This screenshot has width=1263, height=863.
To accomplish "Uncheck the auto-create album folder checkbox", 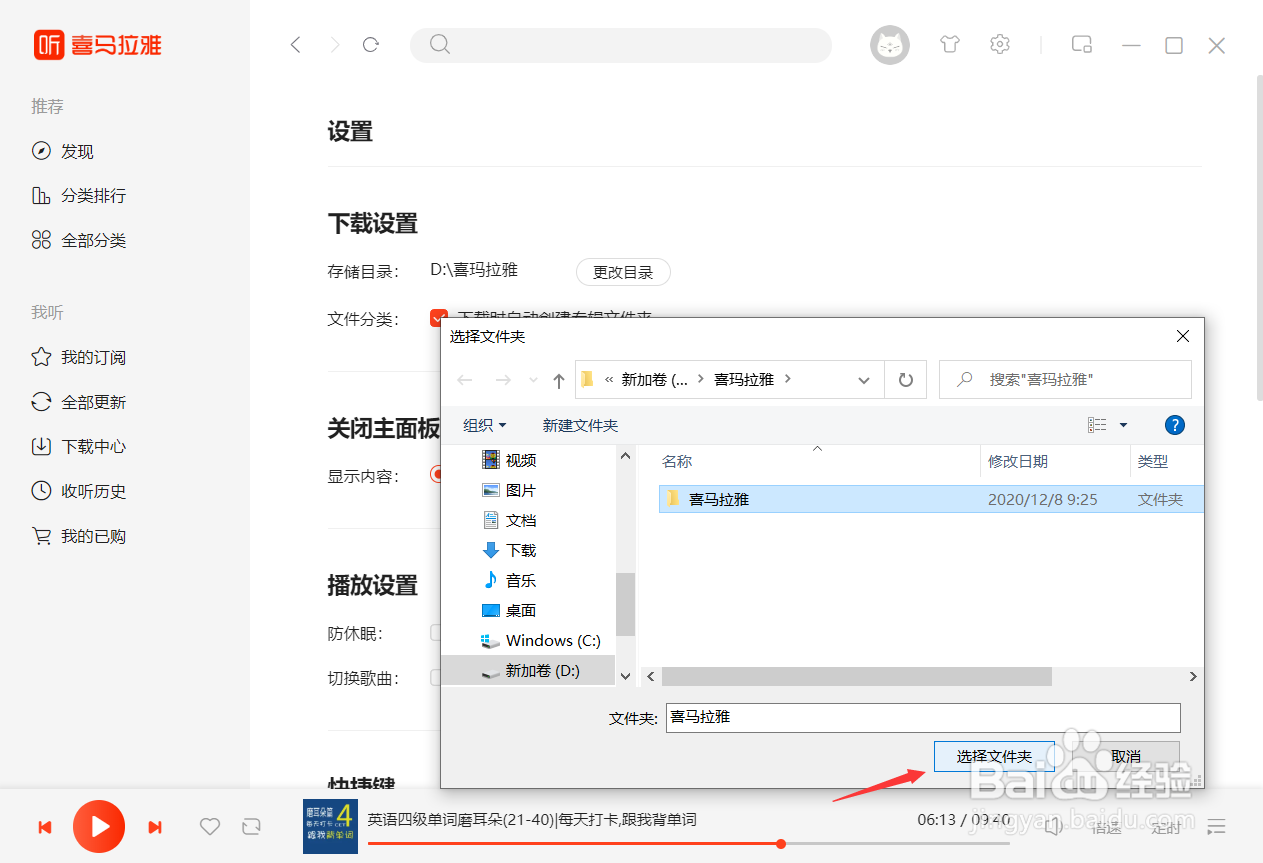I will coord(439,318).
